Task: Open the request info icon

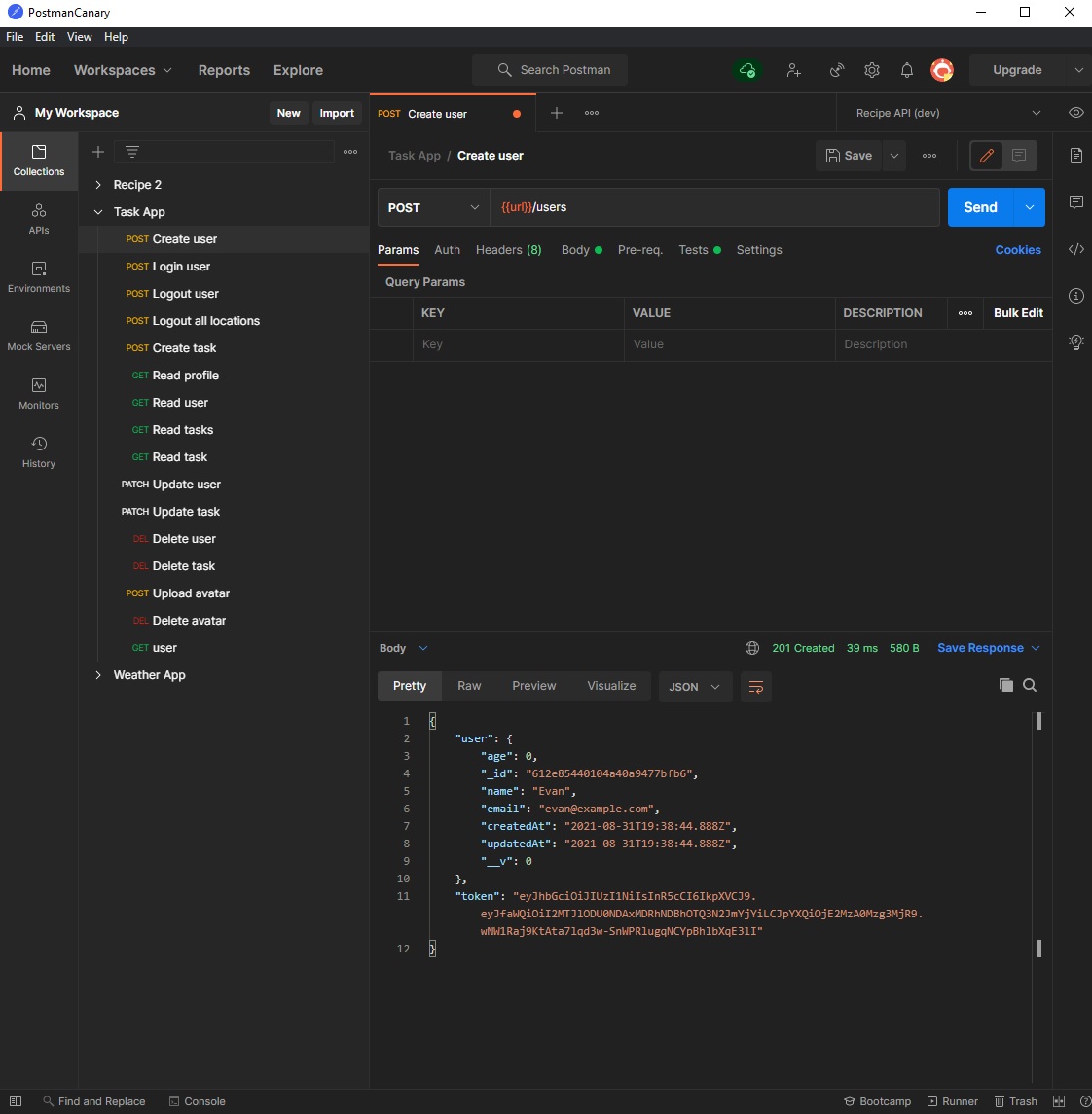Action: (x=1075, y=296)
